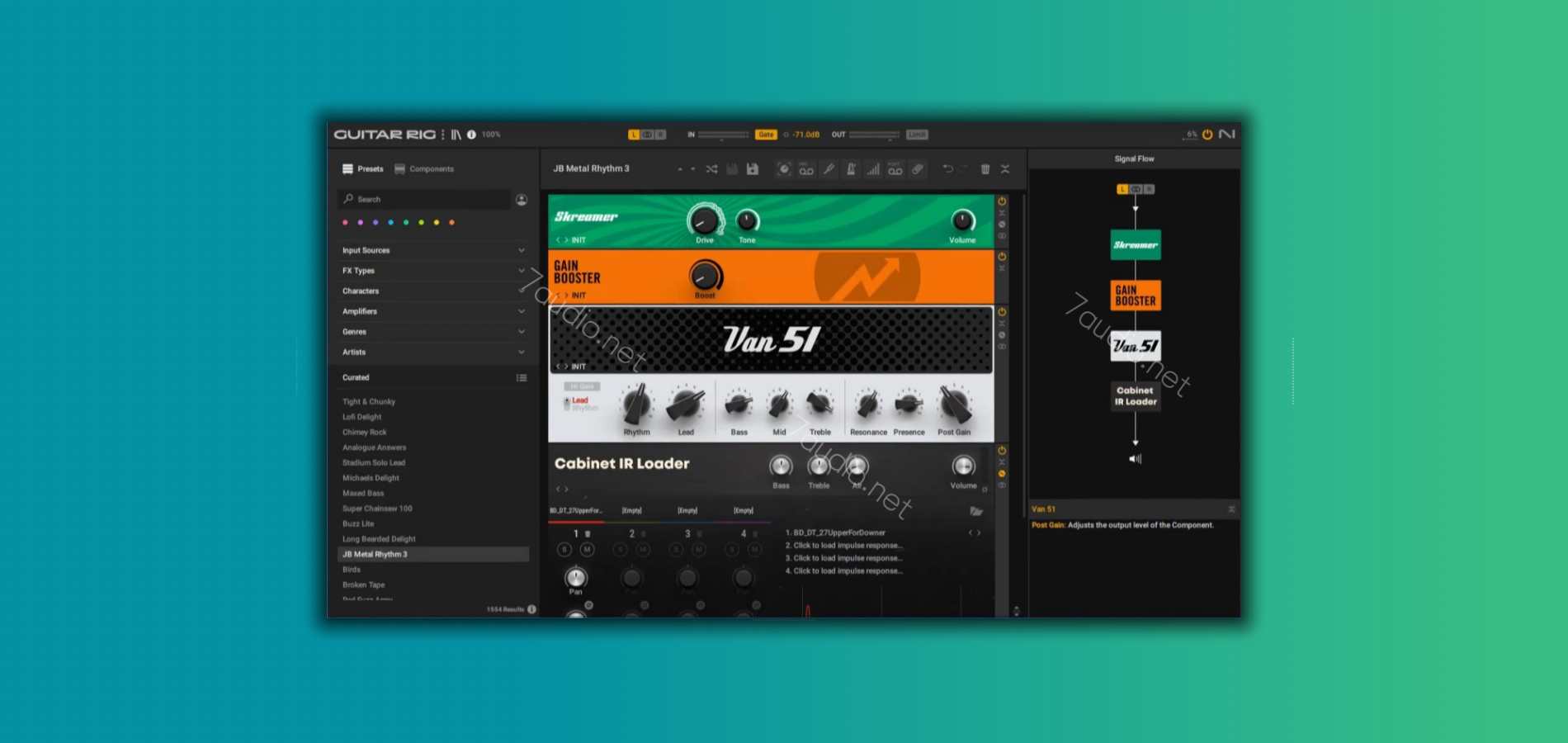Open Skreamer INIT preset selector
Viewport: 1568px width, 743px height.
coord(579,240)
